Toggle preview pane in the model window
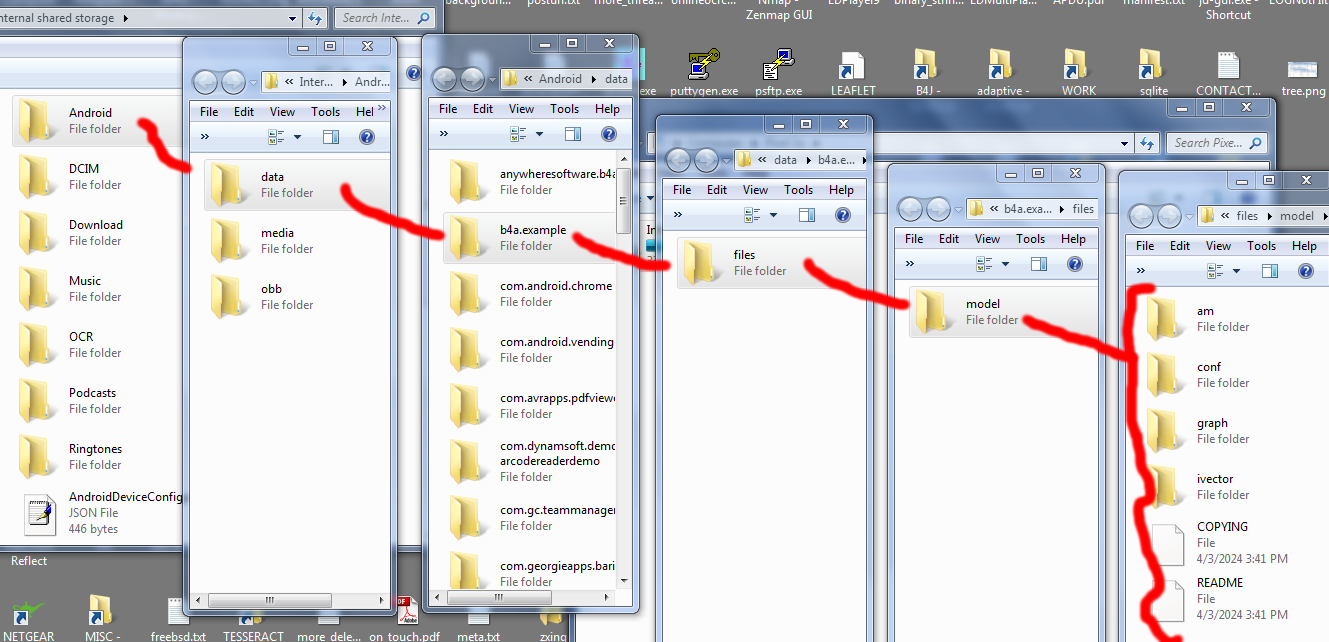Screen dimensions: 1329x642 pos(1270,271)
